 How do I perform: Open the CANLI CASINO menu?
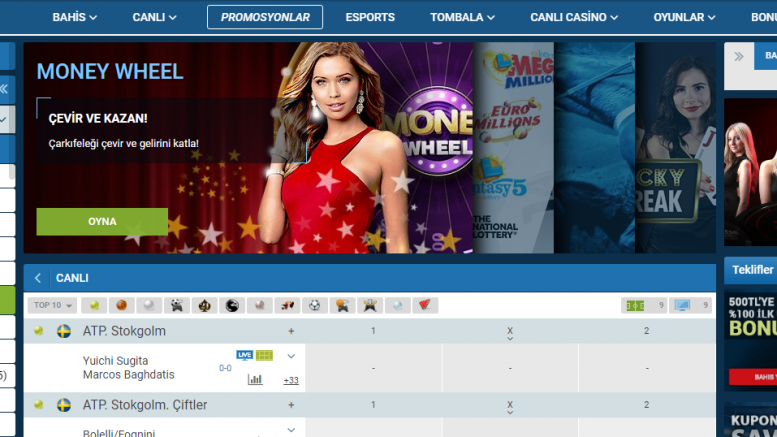click(x=574, y=17)
